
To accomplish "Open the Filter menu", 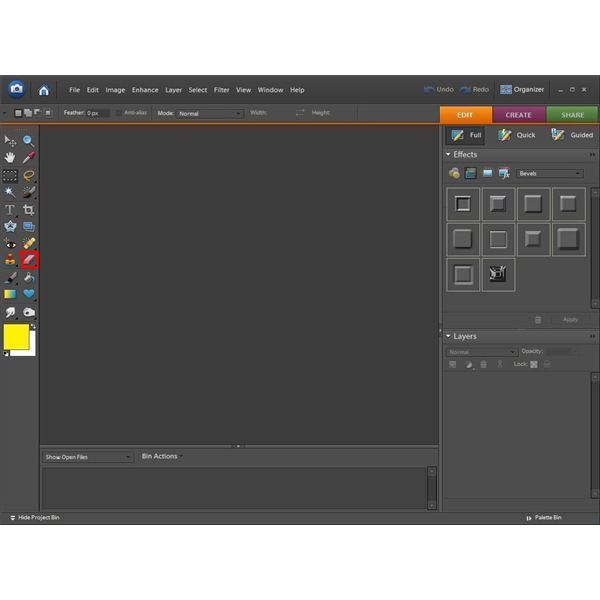I will (221, 90).
